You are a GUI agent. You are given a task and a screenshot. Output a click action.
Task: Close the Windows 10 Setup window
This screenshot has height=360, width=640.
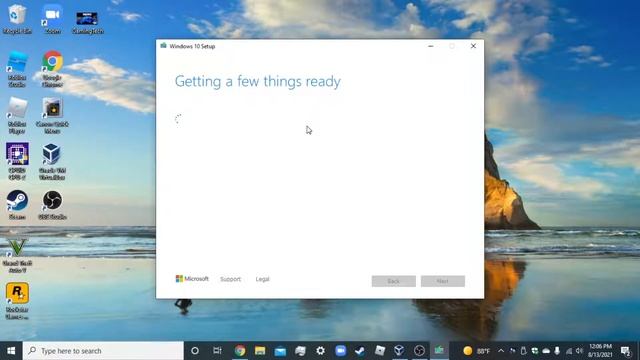click(x=473, y=46)
